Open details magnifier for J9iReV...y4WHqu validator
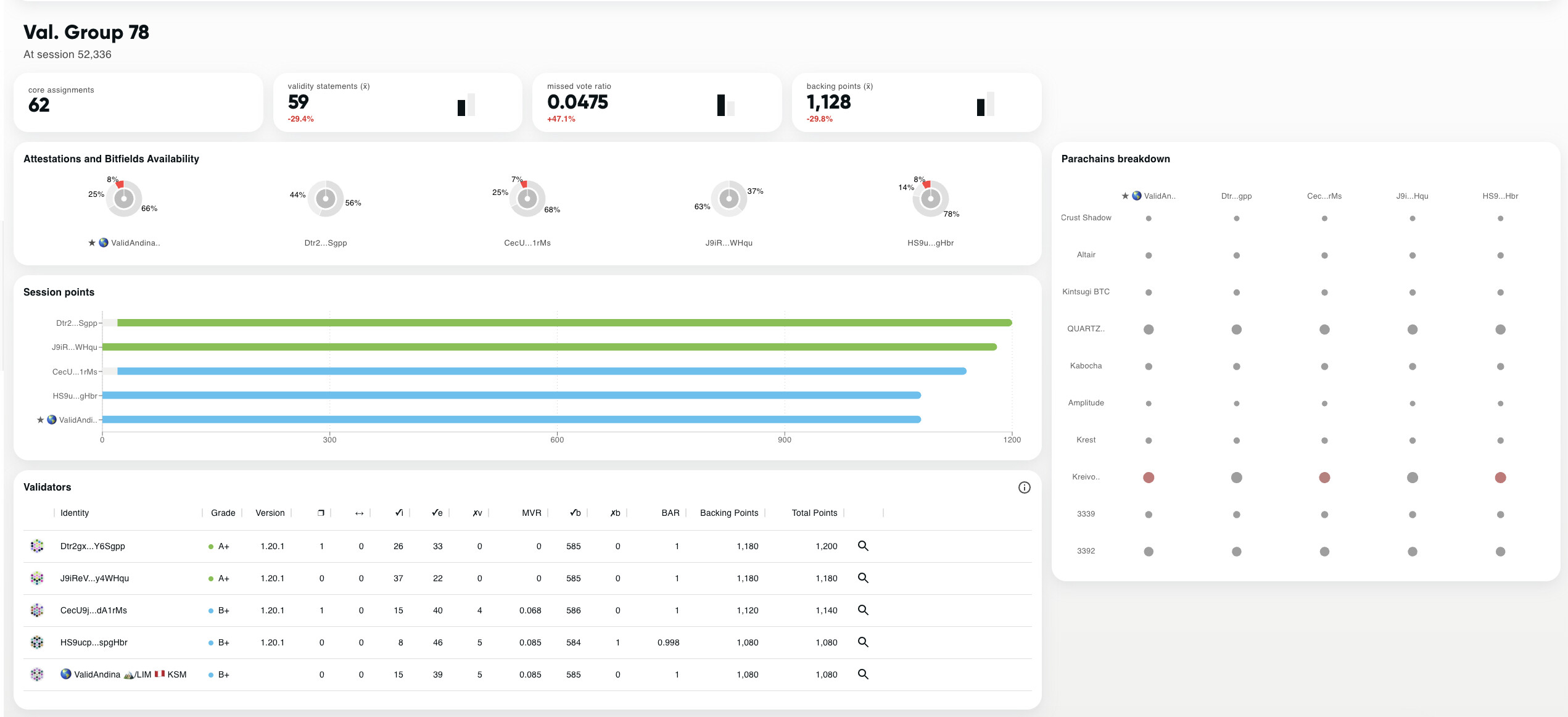 tap(863, 578)
